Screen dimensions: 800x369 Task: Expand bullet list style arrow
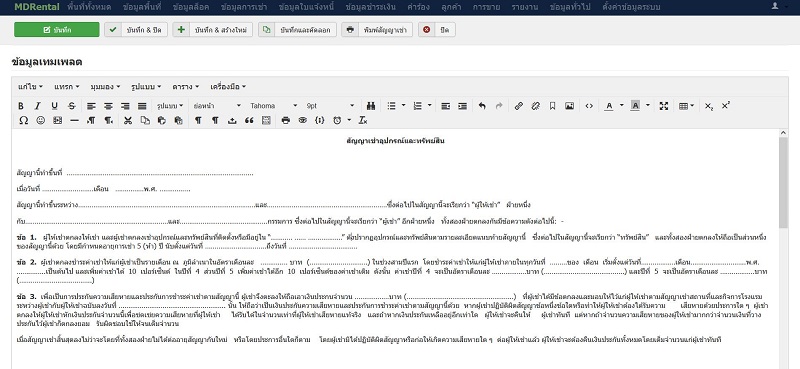tap(404, 106)
